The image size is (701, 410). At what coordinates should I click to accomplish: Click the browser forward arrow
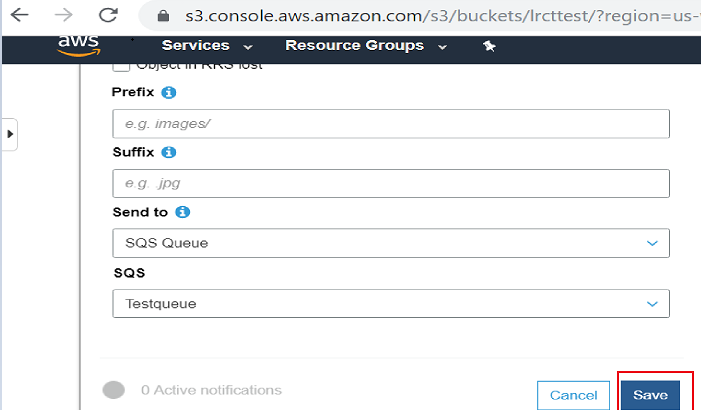pyautogui.click(x=63, y=17)
